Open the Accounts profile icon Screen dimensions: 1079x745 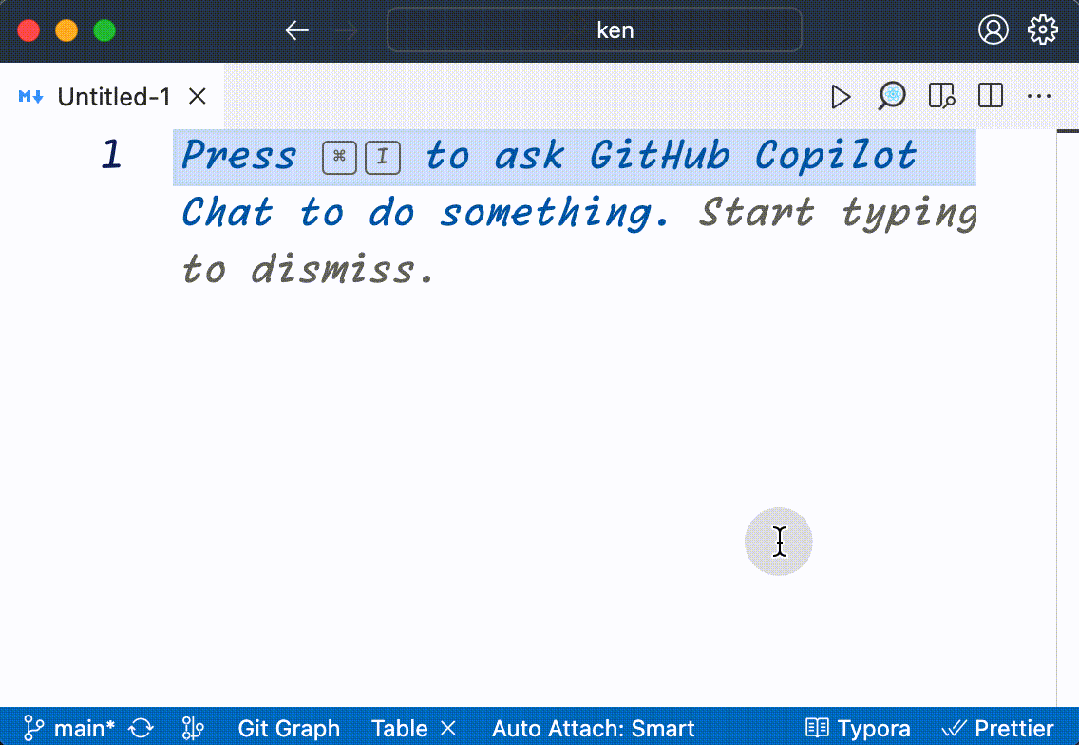coord(993,30)
